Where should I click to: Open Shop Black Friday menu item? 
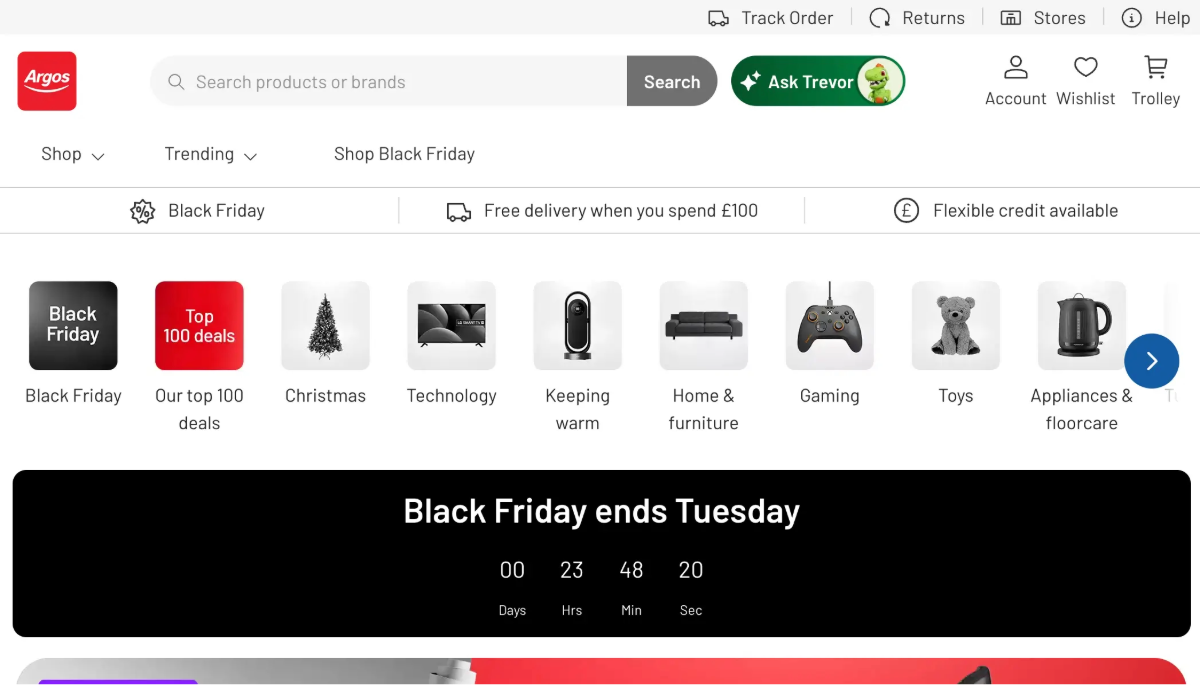click(x=404, y=154)
